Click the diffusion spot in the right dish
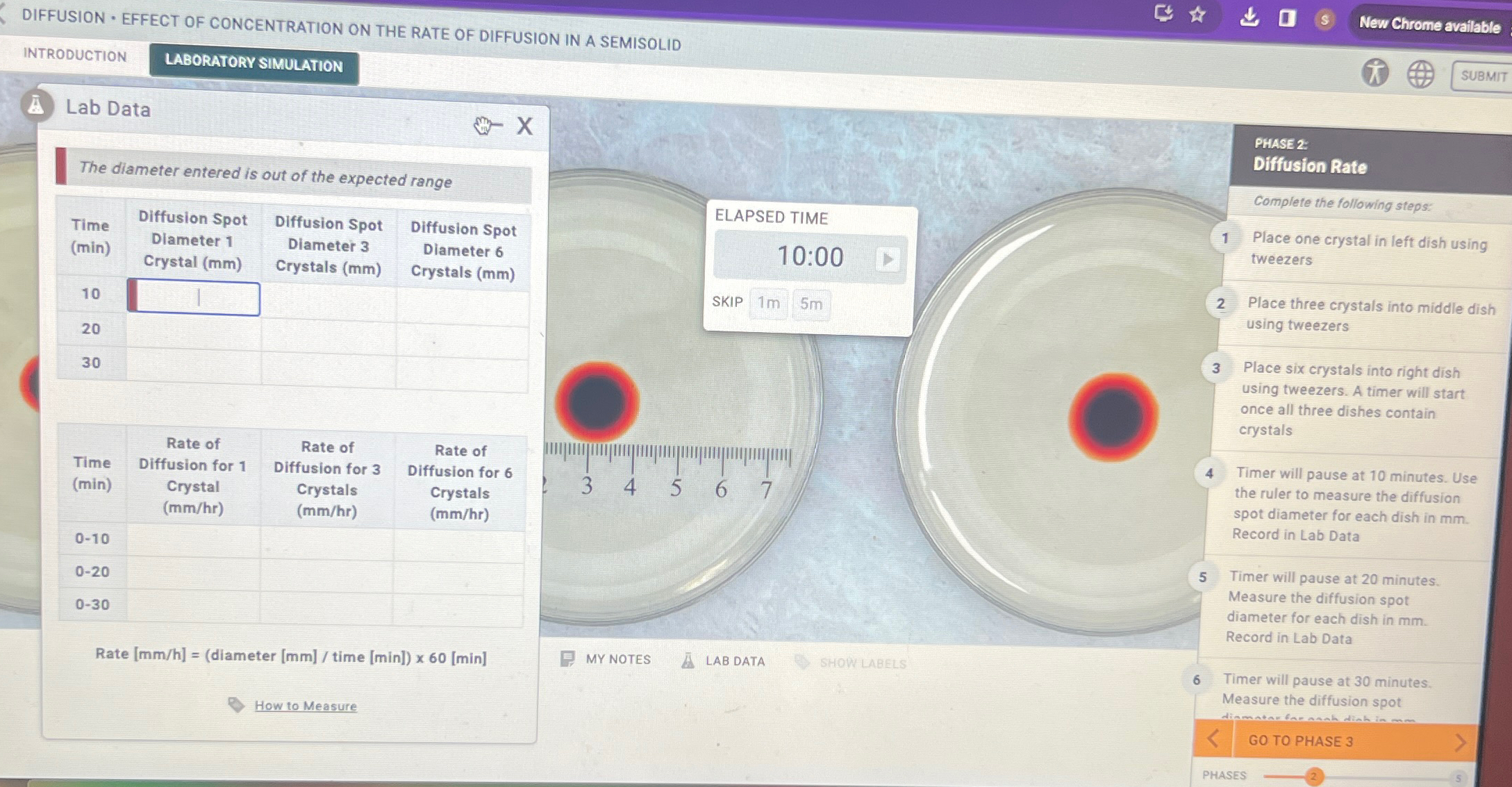Screen dimensions: 1512x787 click(1113, 416)
